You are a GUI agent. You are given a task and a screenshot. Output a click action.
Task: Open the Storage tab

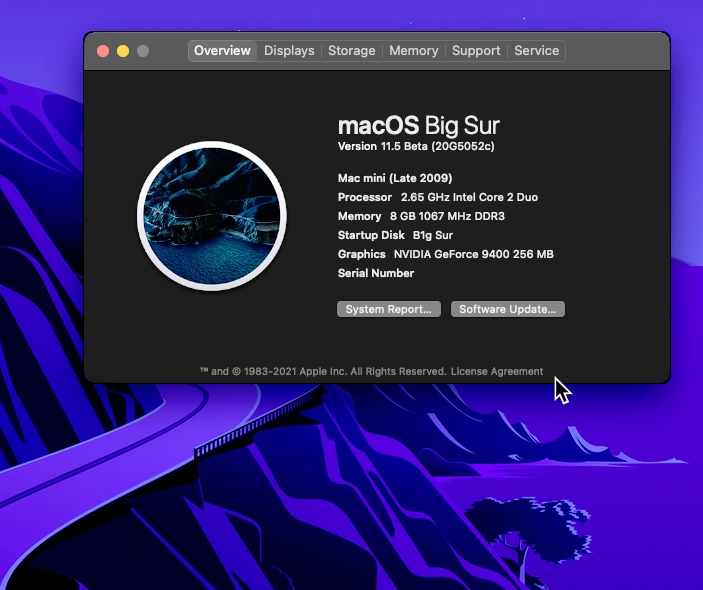click(x=352, y=51)
